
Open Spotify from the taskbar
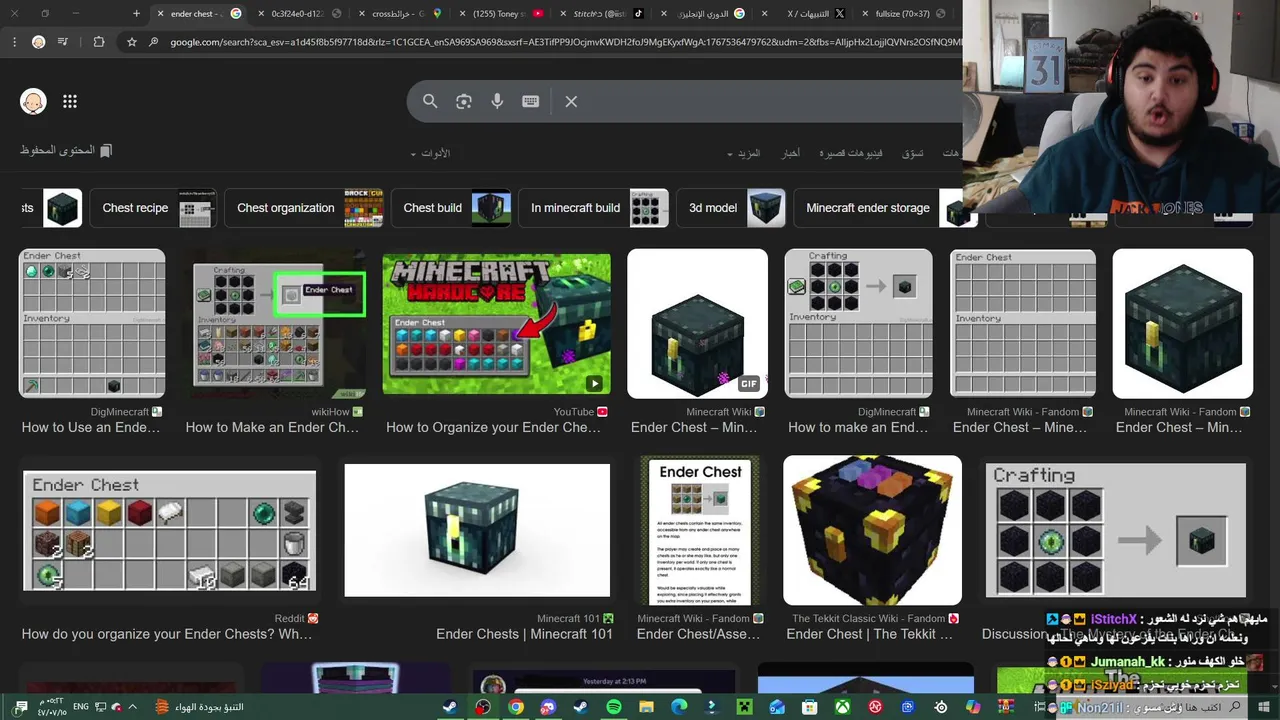click(613, 707)
